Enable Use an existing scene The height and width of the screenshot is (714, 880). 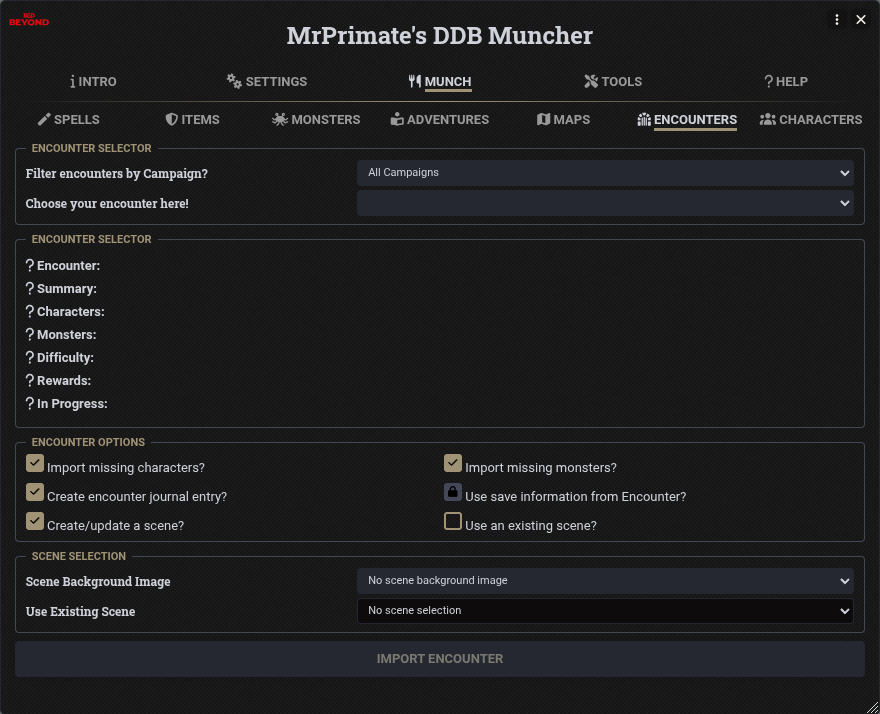coord(453,521)
